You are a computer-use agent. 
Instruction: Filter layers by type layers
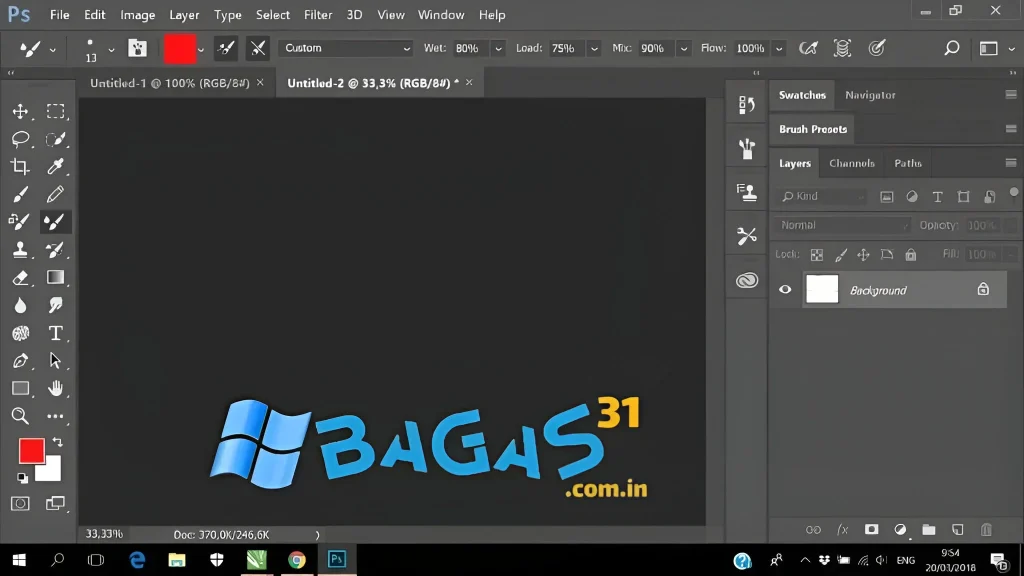[x=937, y=197]
